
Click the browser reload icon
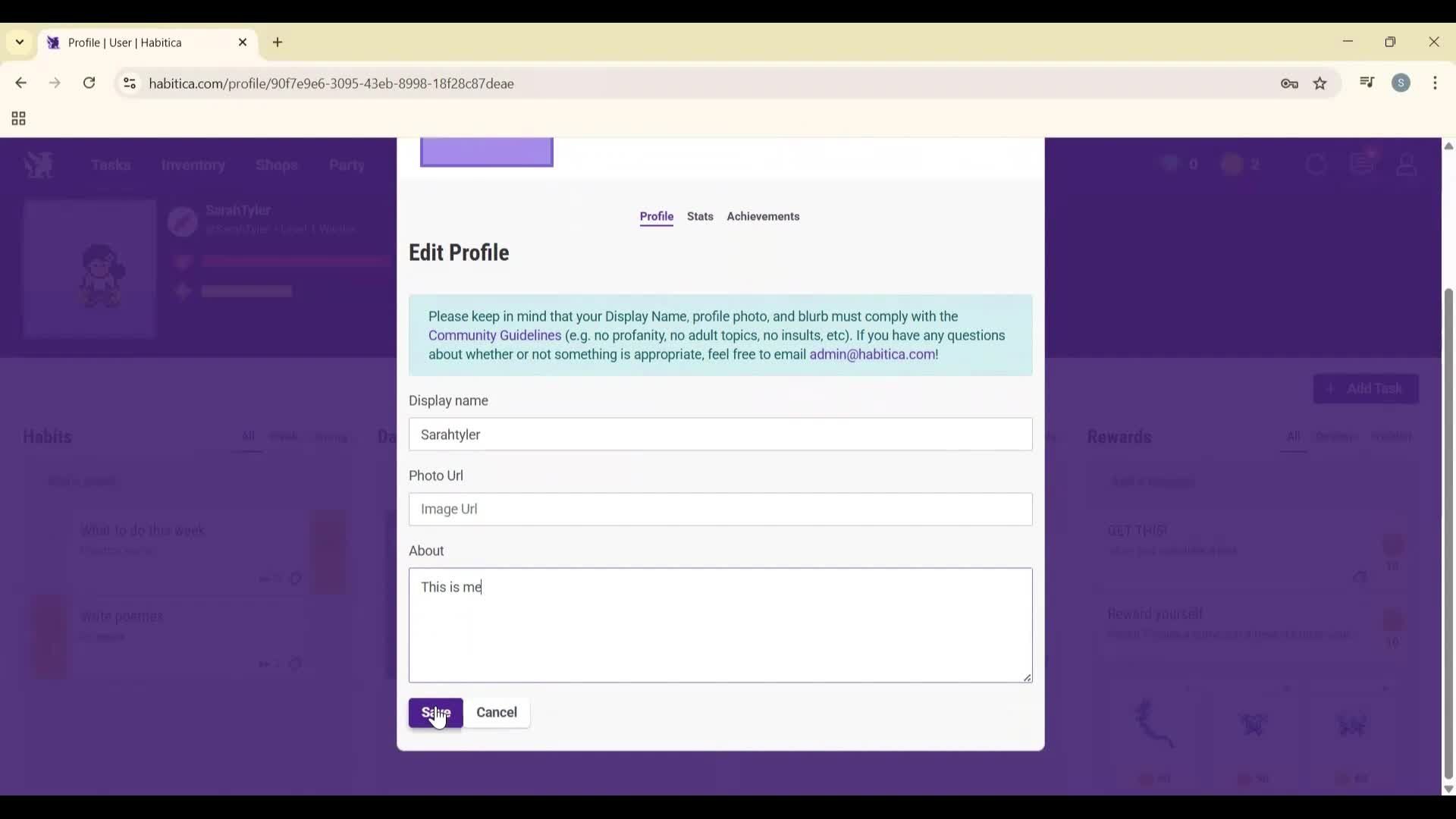(x=89, y=83)
